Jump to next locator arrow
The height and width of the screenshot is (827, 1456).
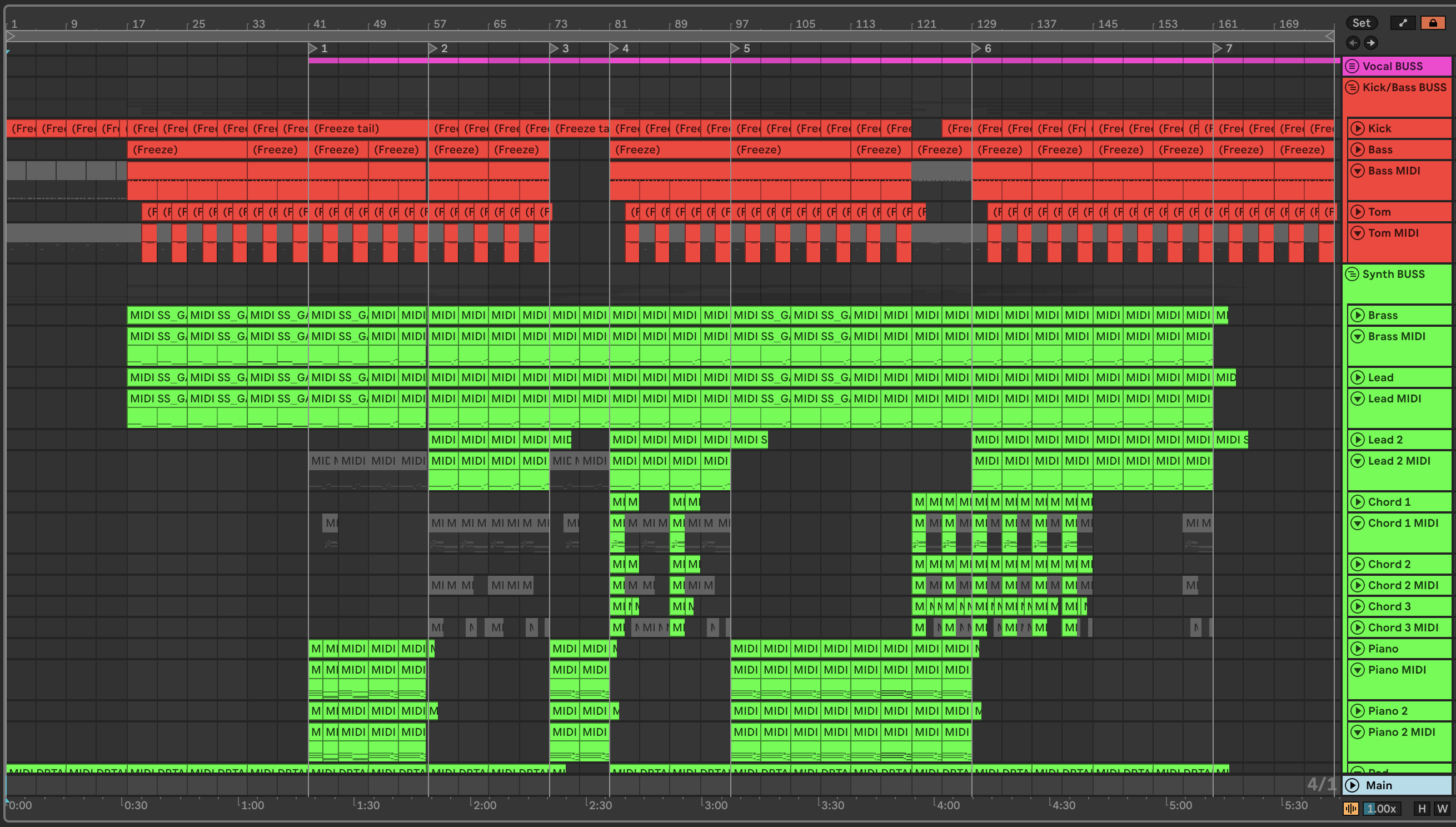click(1371, 43)
